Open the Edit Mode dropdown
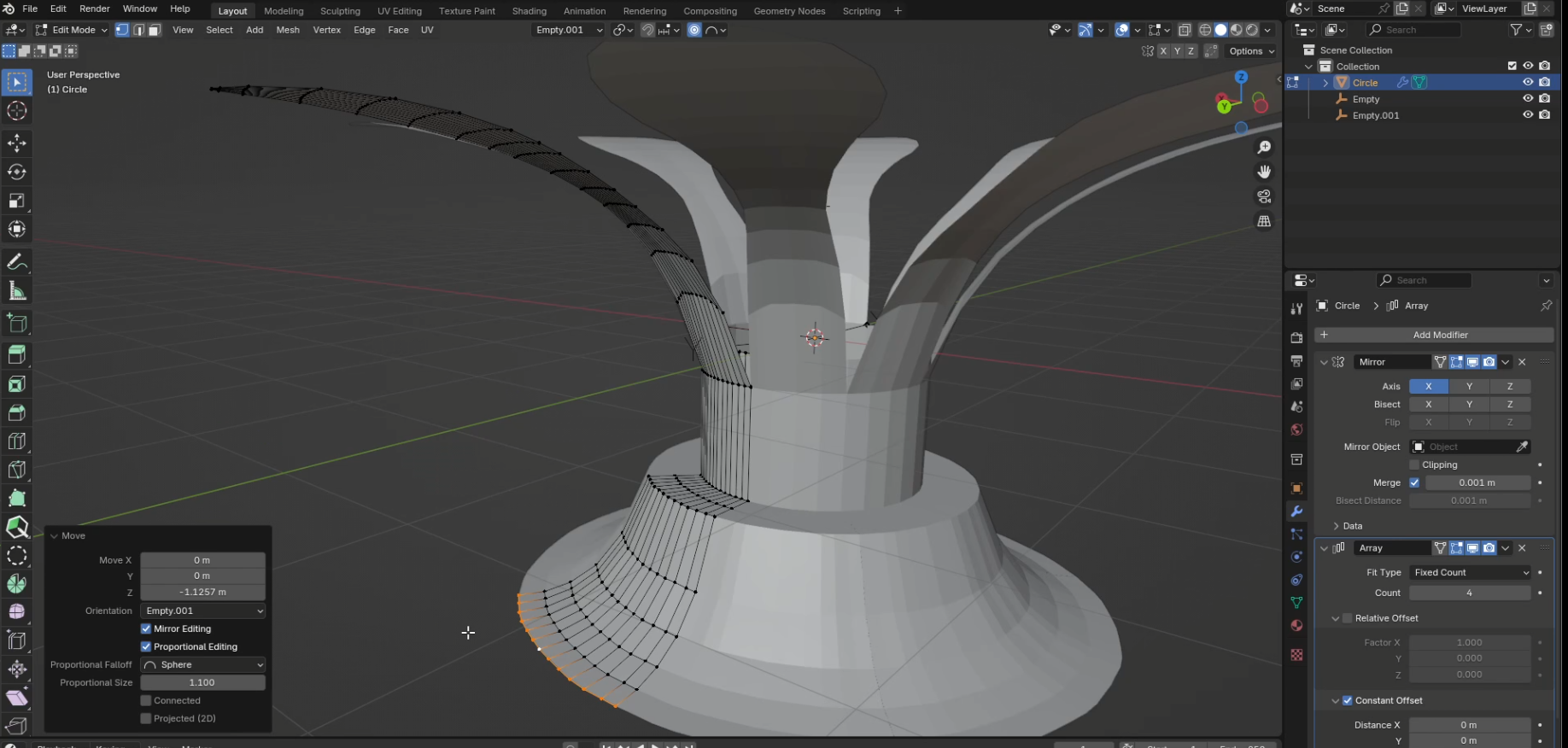Image resolution: width=1568 pixels, height=748 pixels. 72,30
